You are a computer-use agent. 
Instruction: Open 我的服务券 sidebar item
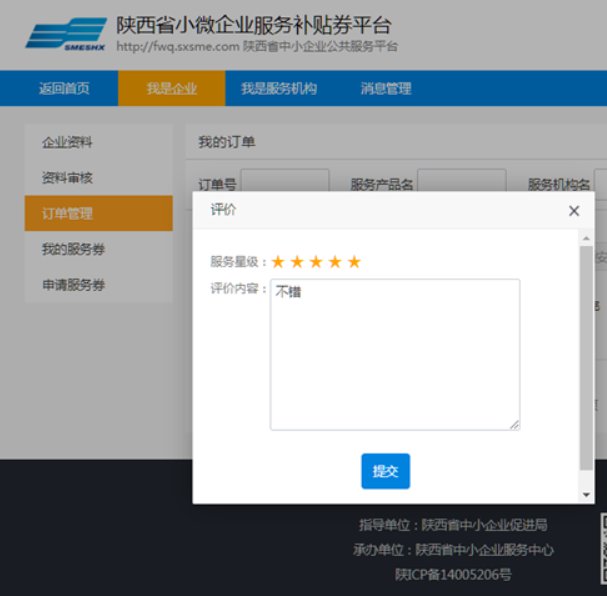[x=73, y=249]
